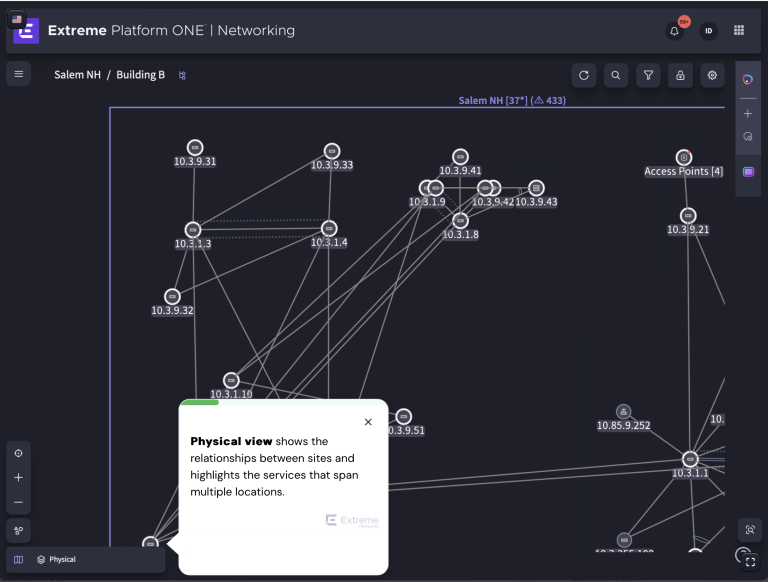The height and width of the screenshot is (582, 768).
Task: Click the layout arrangement icon below zoom controls
Action: click(x=19, y=531)
